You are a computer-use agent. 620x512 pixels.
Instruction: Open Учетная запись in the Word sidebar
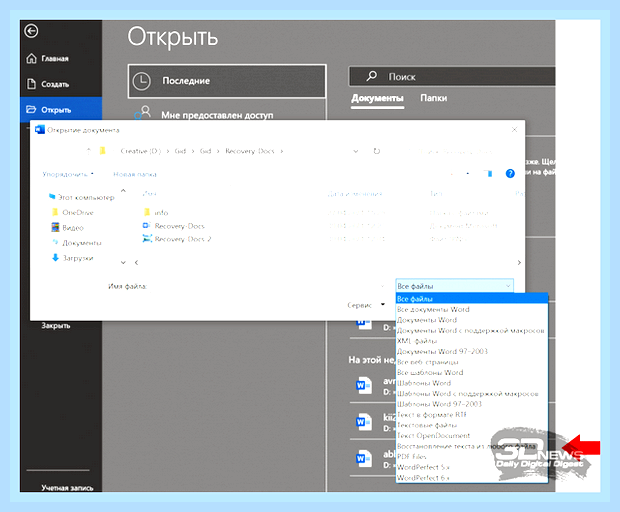(67, 487)
